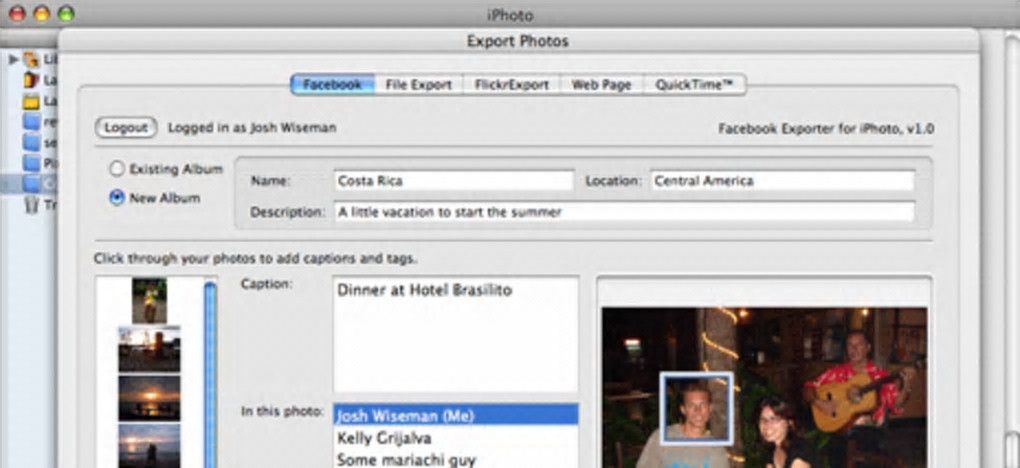Close the iPhoto window with red button
Viewport: 1020px width, 468px height.
point(18,13)
